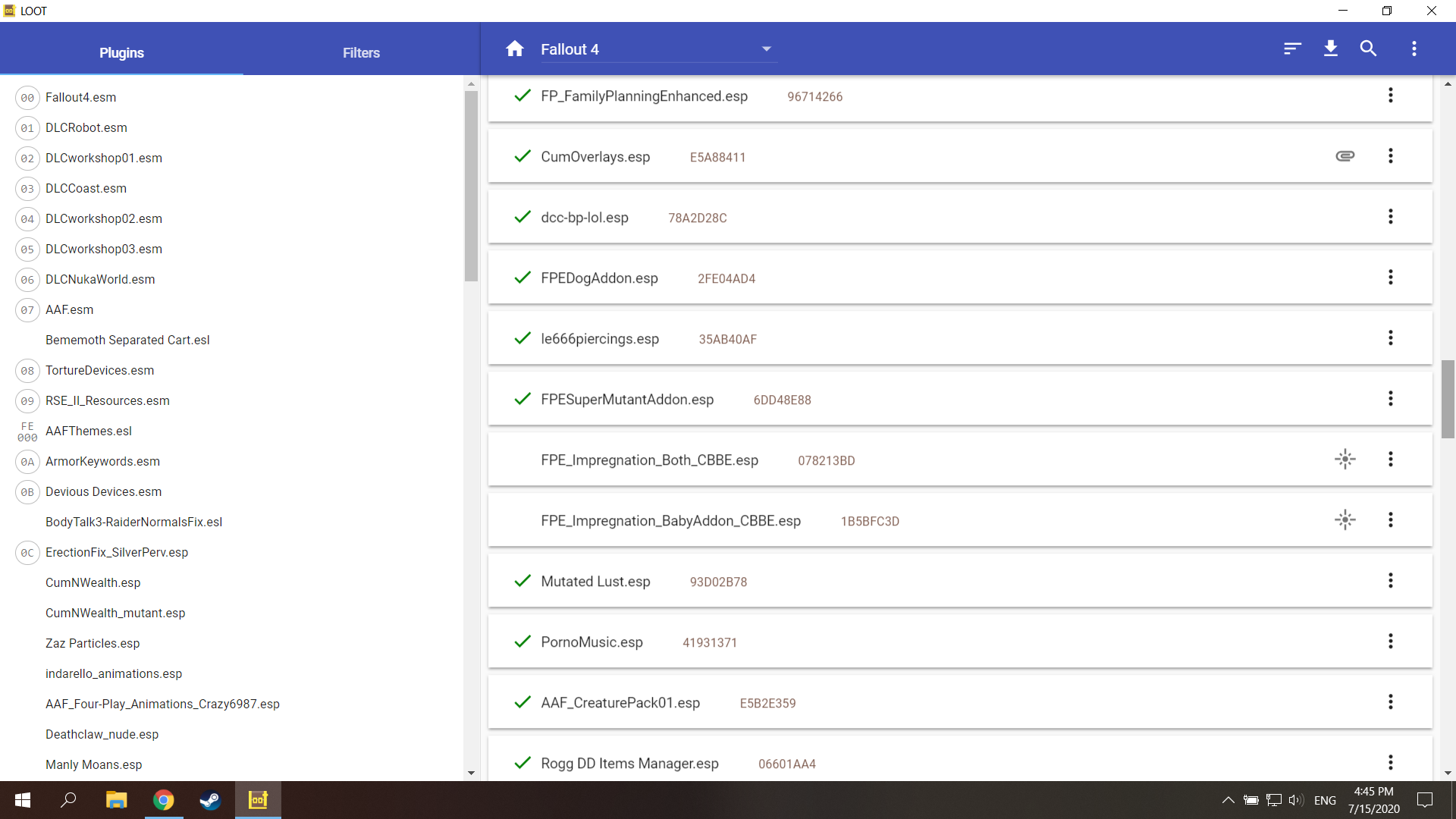Image resolution: width=1456 pixels, height=819 pixels.
Task: Select DLCworkshop03.esm in sidebar
Action: coord(103,249)
